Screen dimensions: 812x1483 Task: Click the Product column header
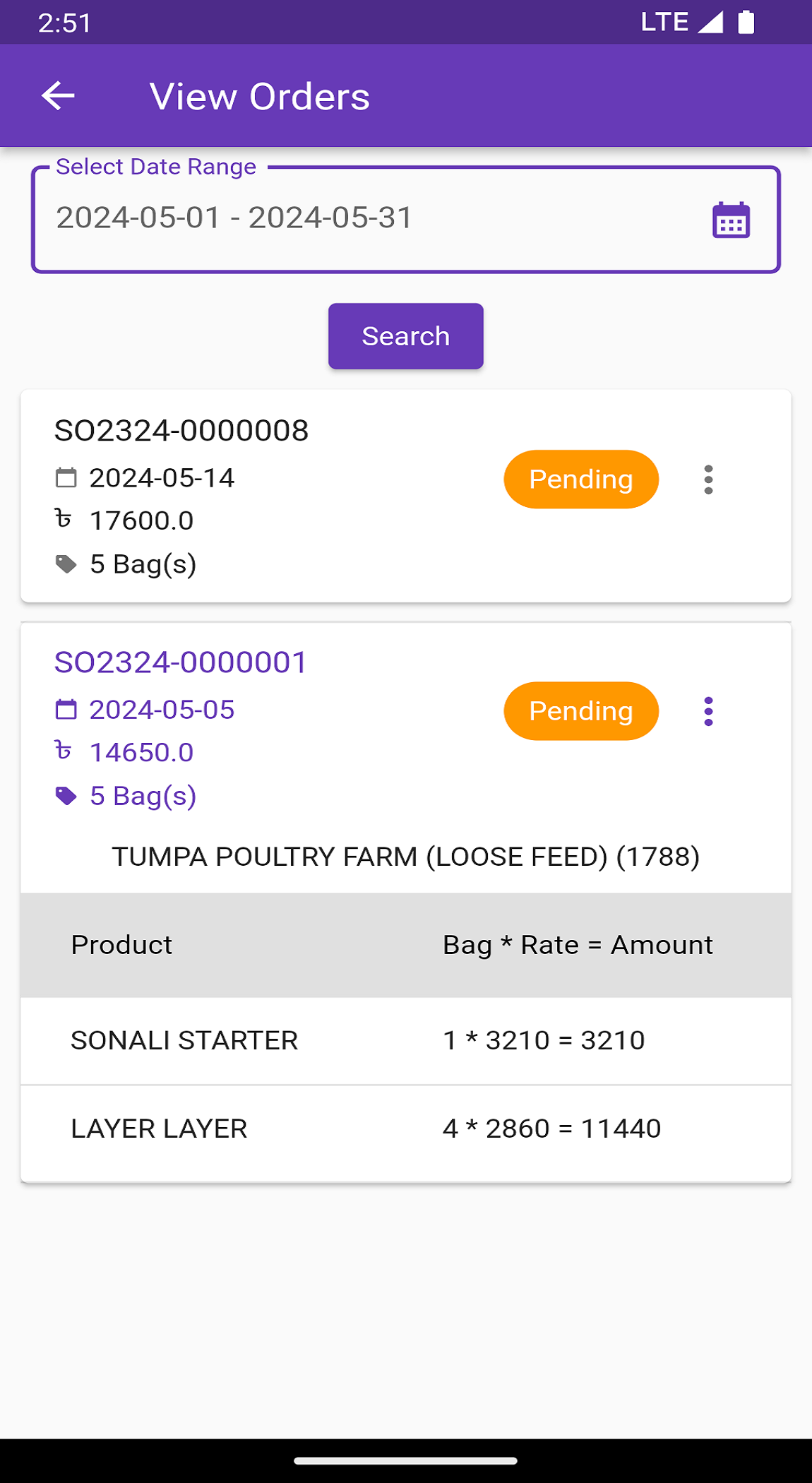pos(121,946)
